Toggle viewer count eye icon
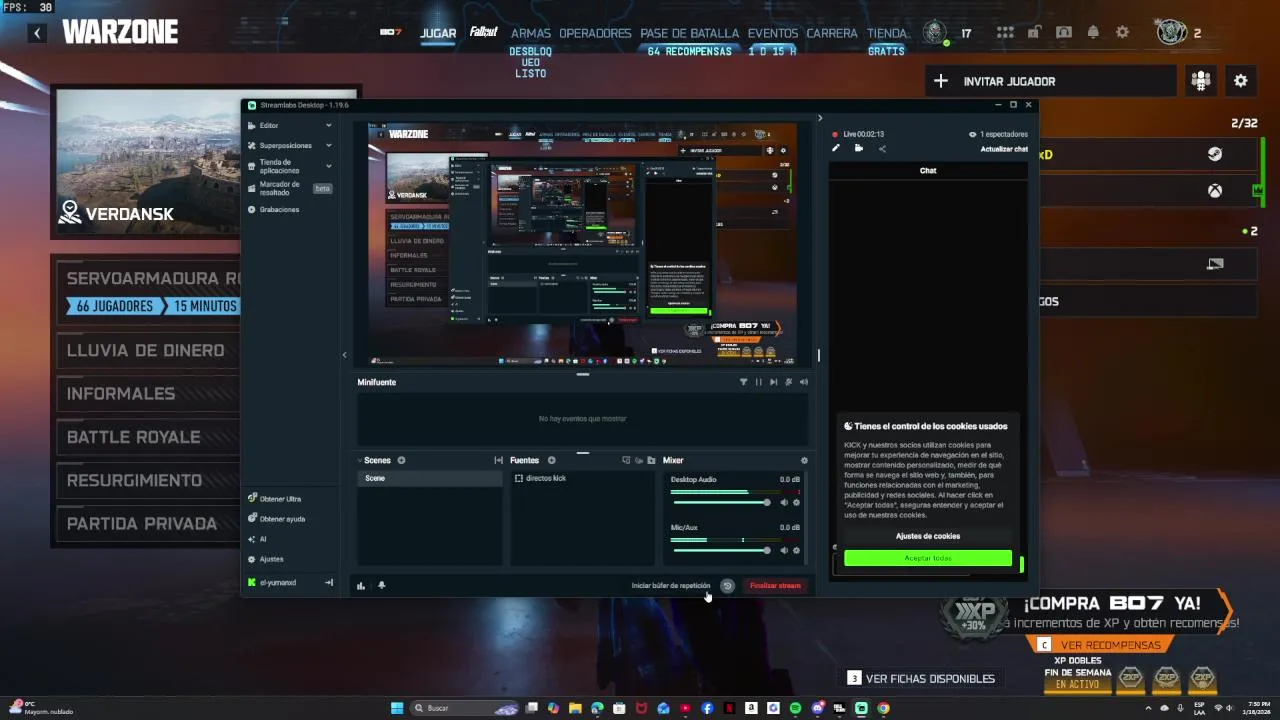Screen dimensions: 1280x720 point(972,134)
